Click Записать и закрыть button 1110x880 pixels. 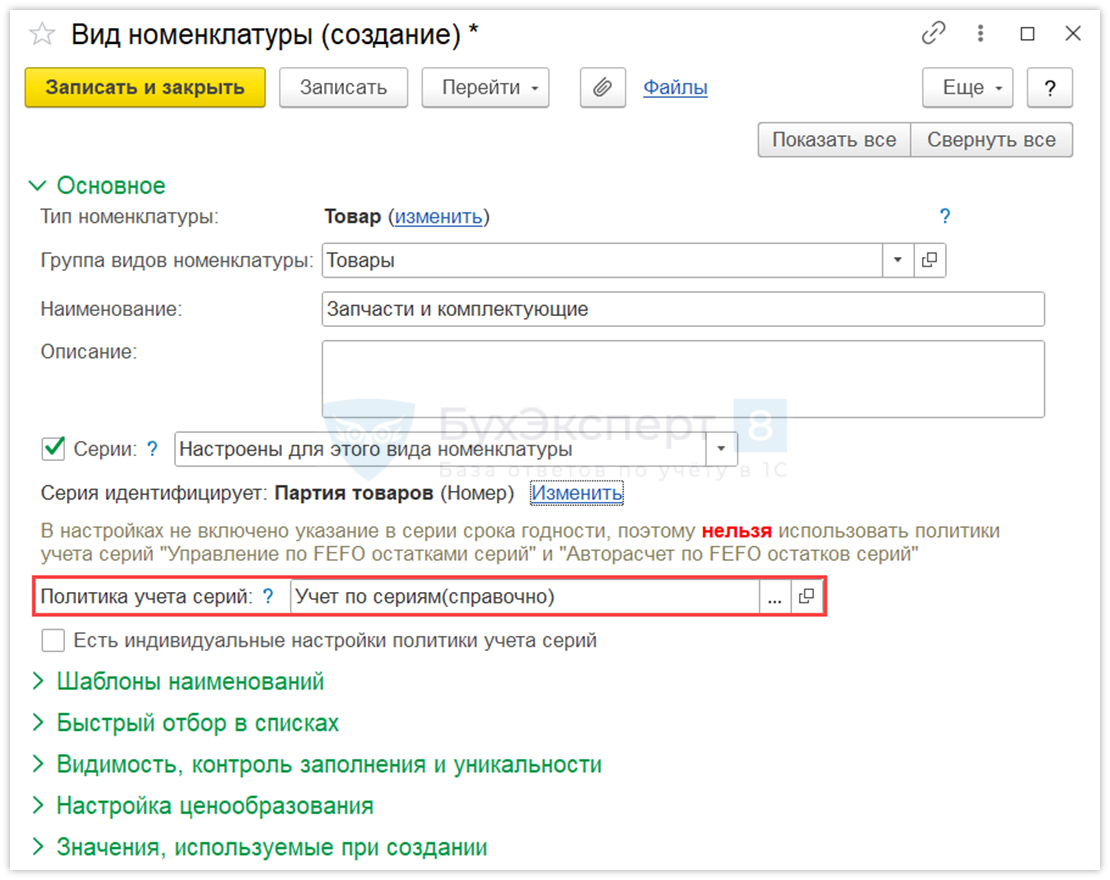pyautogui.click(x=145, y=88)
